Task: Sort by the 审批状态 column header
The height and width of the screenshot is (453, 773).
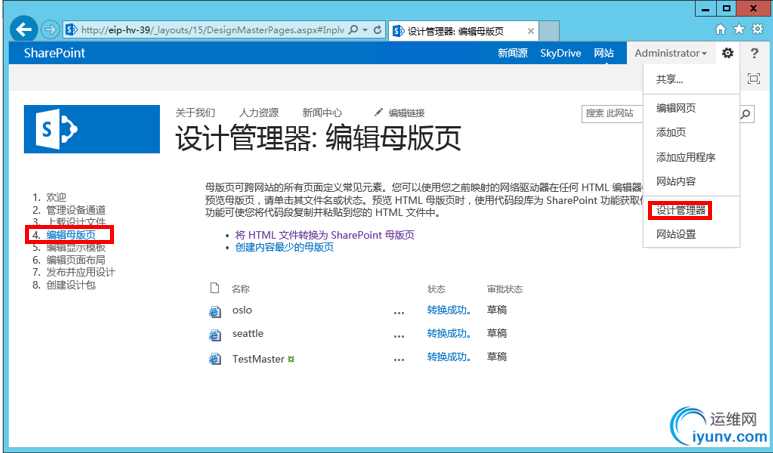Action: click(x=505, y=289)
